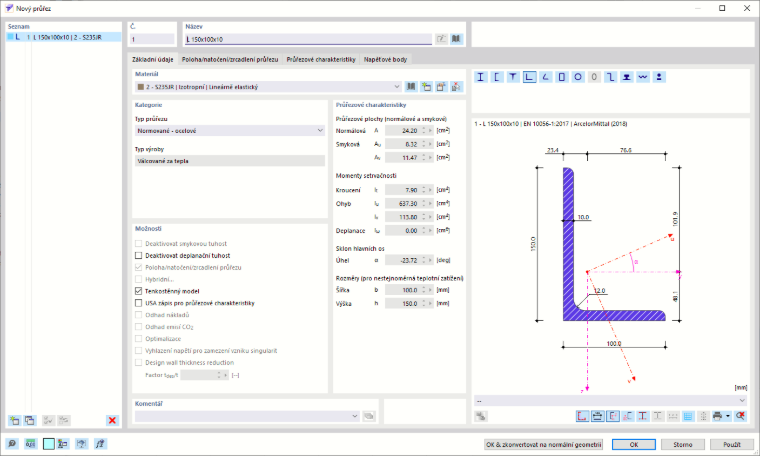760x456 pixels.
Task: Open the cross-section library next to name
Action: (456, 39)
